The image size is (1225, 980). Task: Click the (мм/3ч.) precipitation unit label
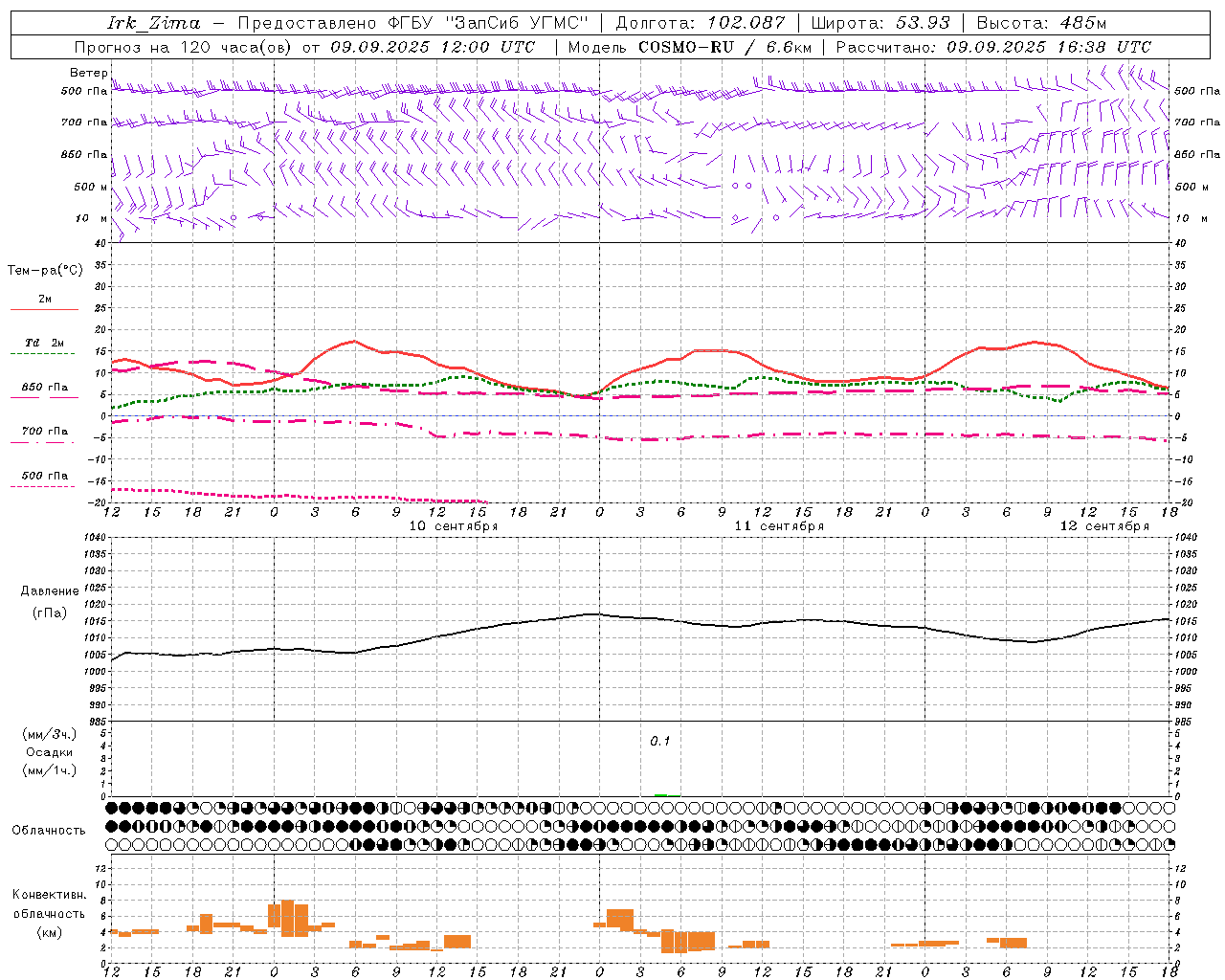pos(50,734)
